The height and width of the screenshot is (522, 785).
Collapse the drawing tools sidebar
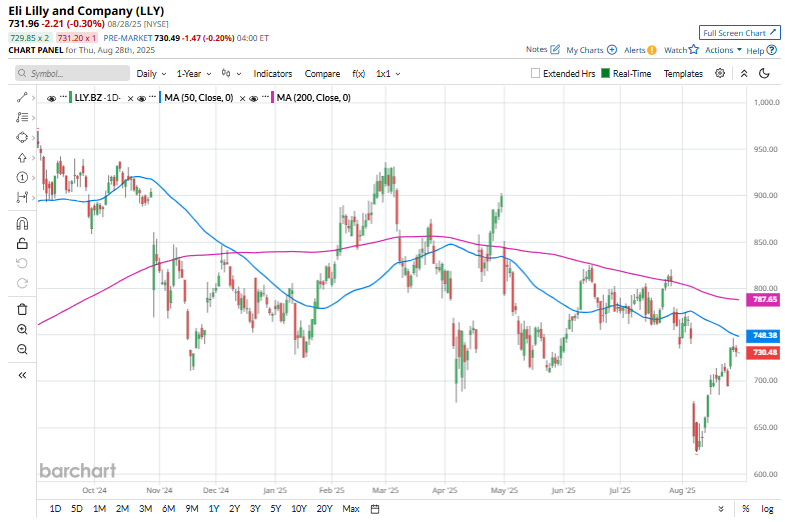coord(22,375)
